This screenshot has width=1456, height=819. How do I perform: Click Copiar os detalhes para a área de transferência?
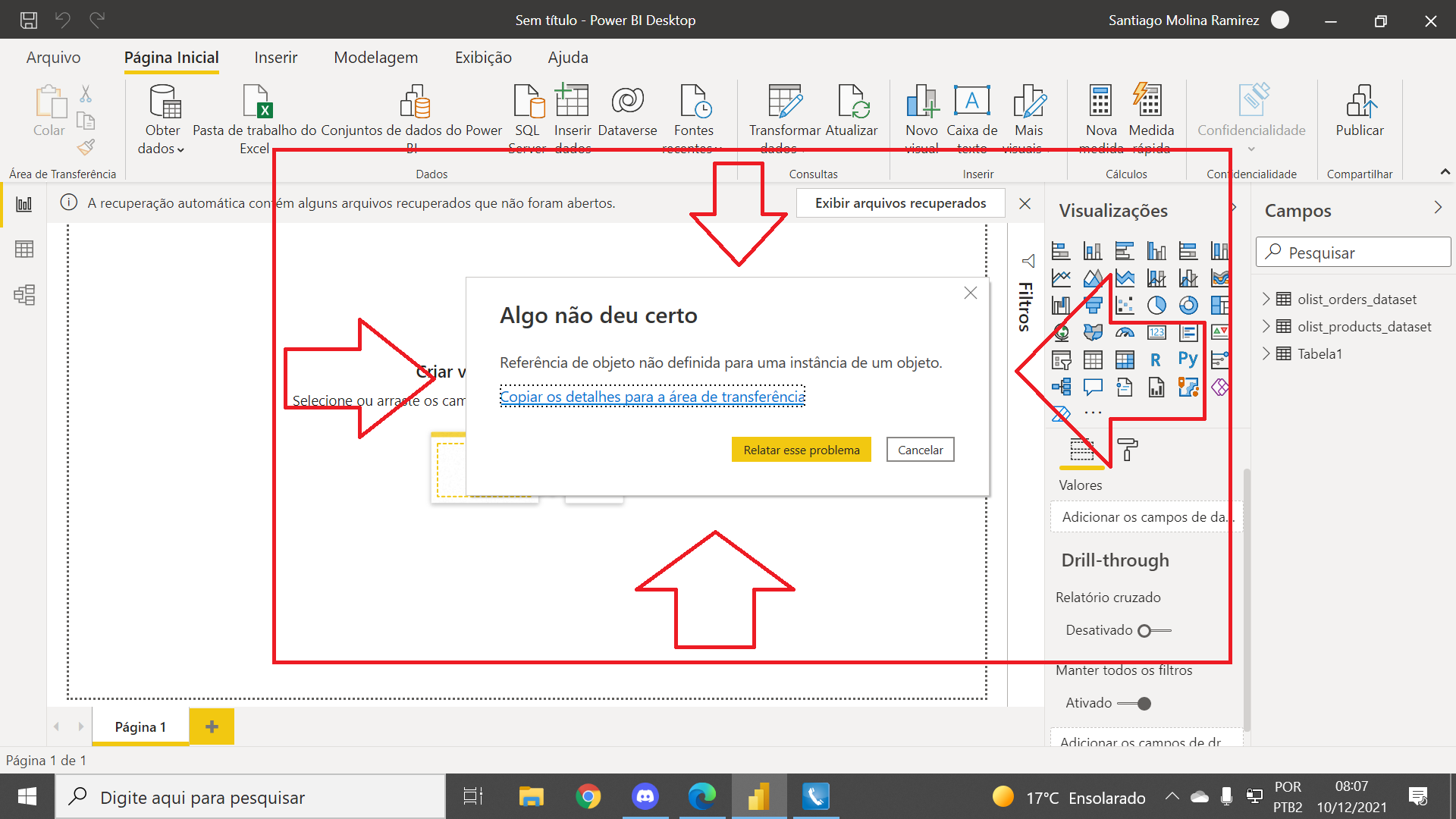652,397
